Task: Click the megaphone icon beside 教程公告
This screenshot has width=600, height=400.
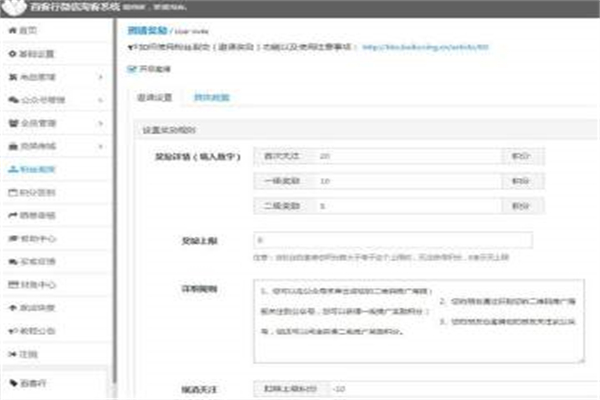Action: click(x=13, y=331)
